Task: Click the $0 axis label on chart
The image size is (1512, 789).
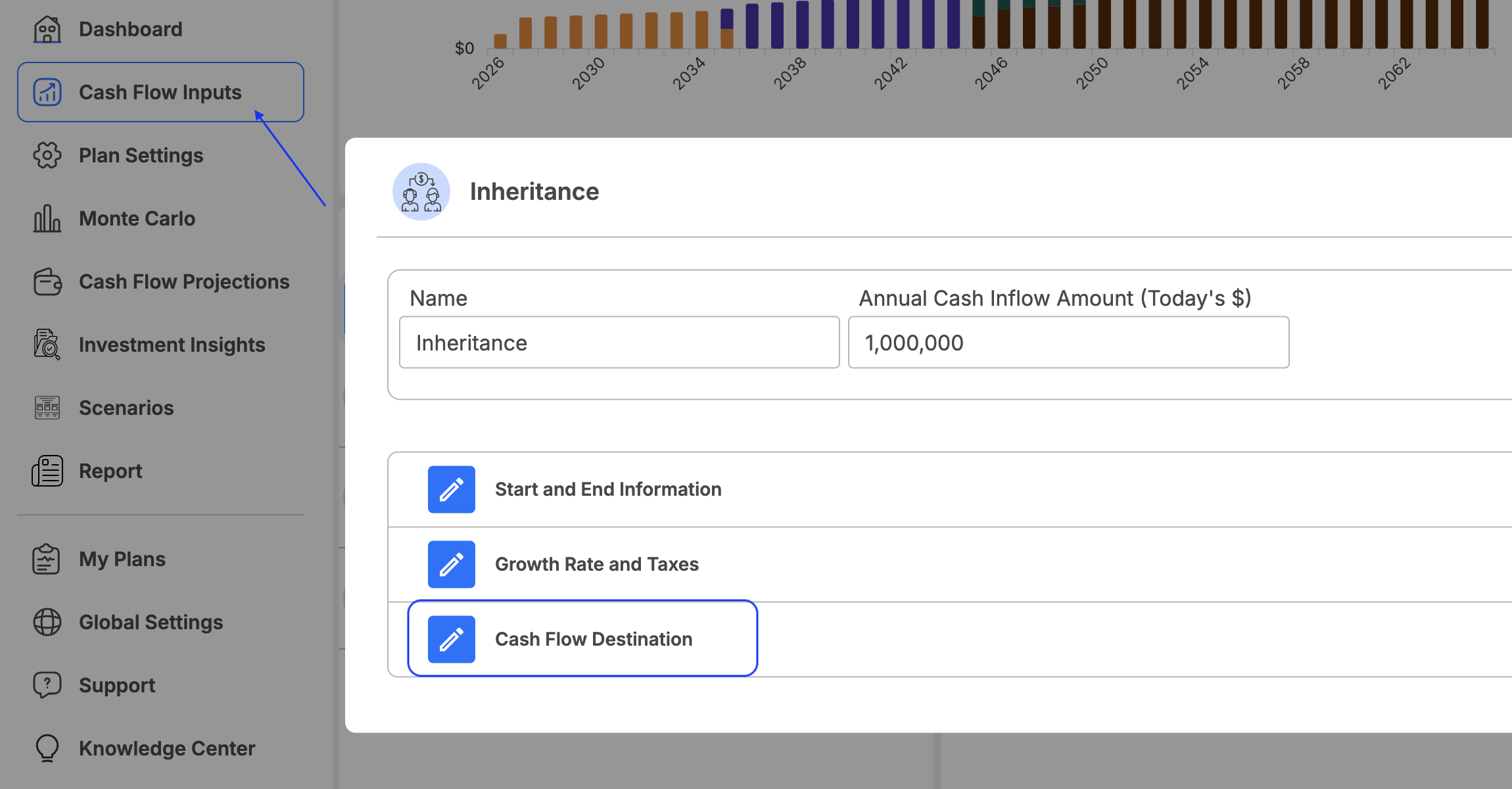Action: pyautogui.click(x=464, y=48)
